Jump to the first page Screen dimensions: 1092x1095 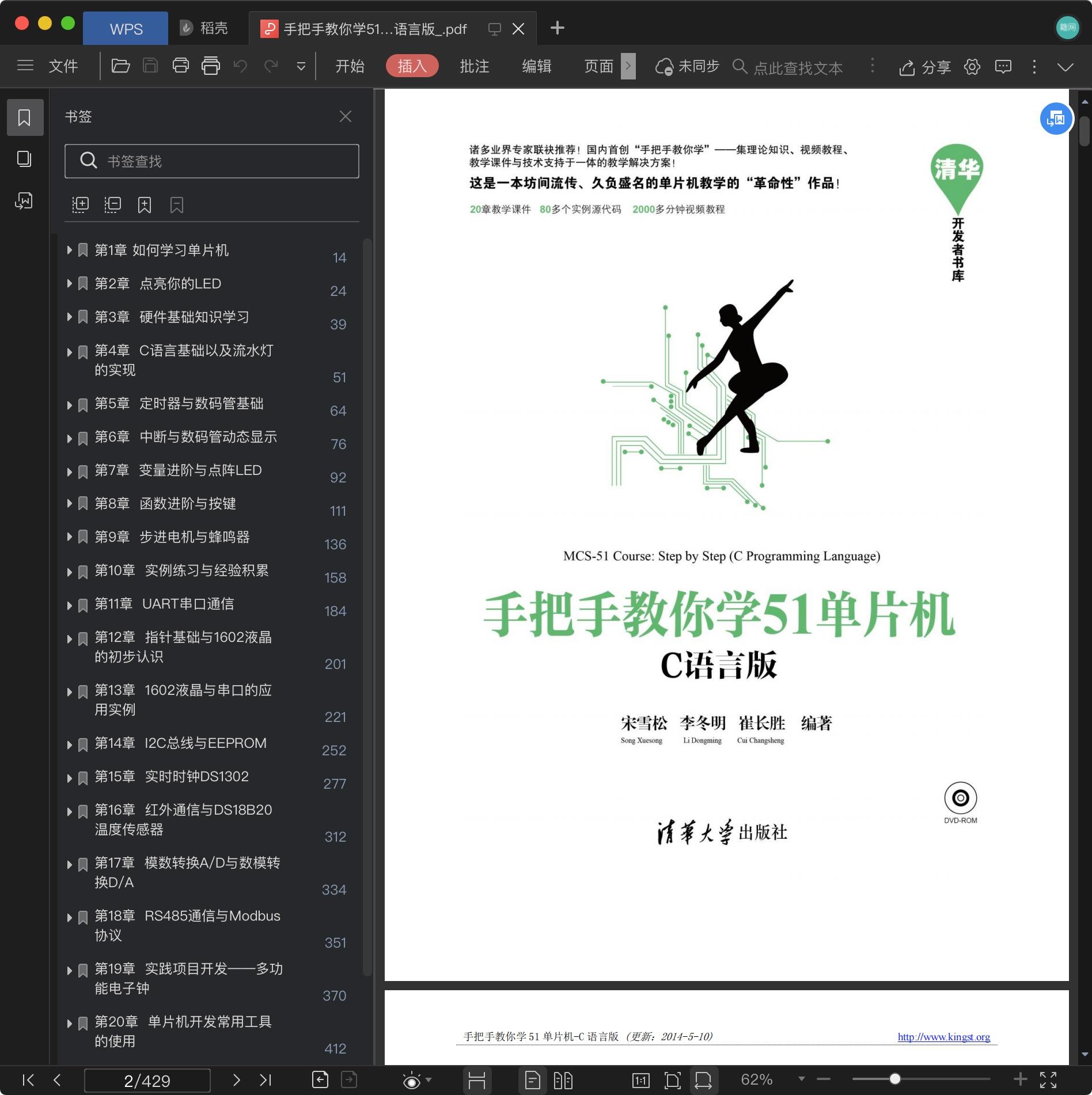coord(28,1080)
